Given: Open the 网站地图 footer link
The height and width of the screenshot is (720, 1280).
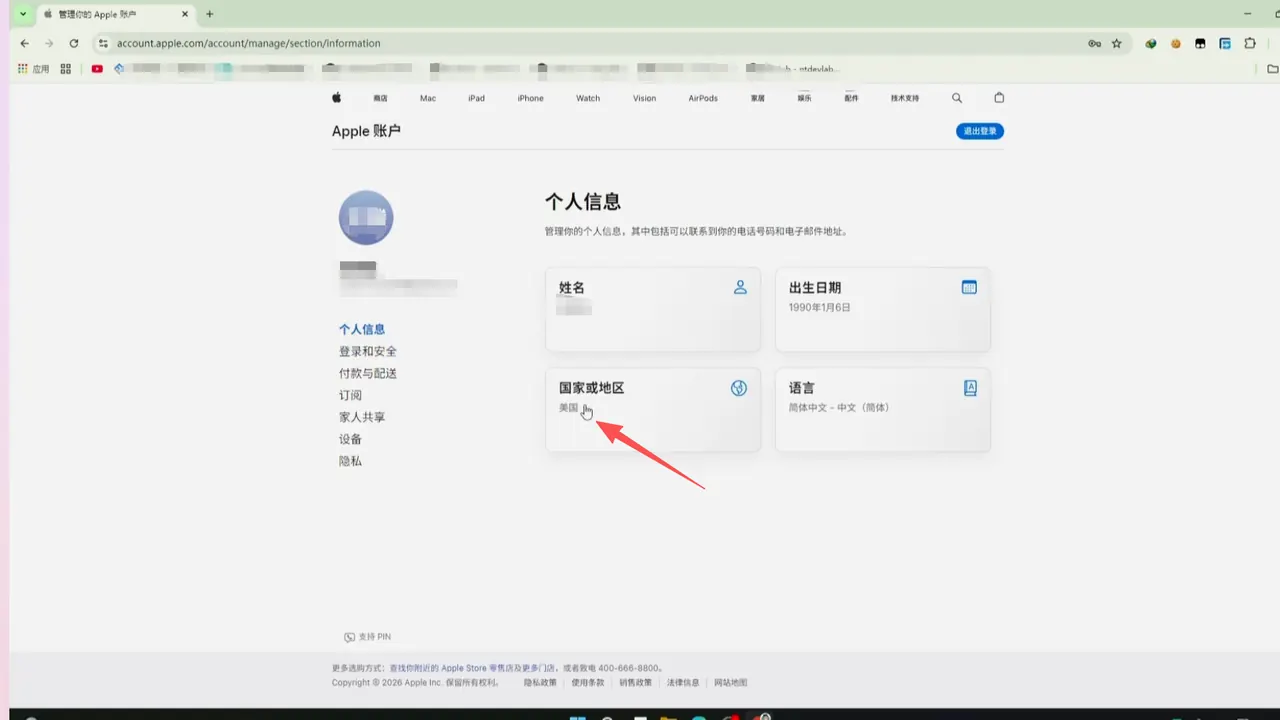Looking at the screenshot, I should click(730, 683).
